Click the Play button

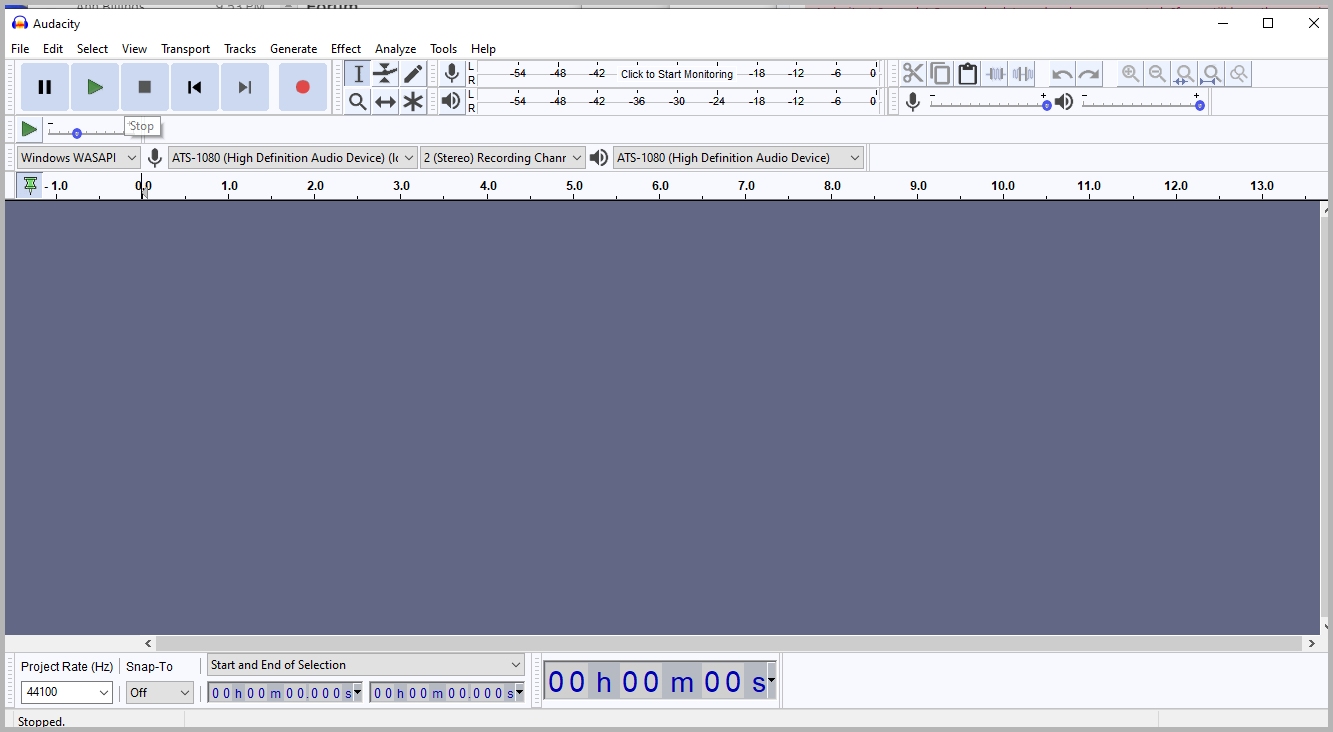click(x=95, y=87)
